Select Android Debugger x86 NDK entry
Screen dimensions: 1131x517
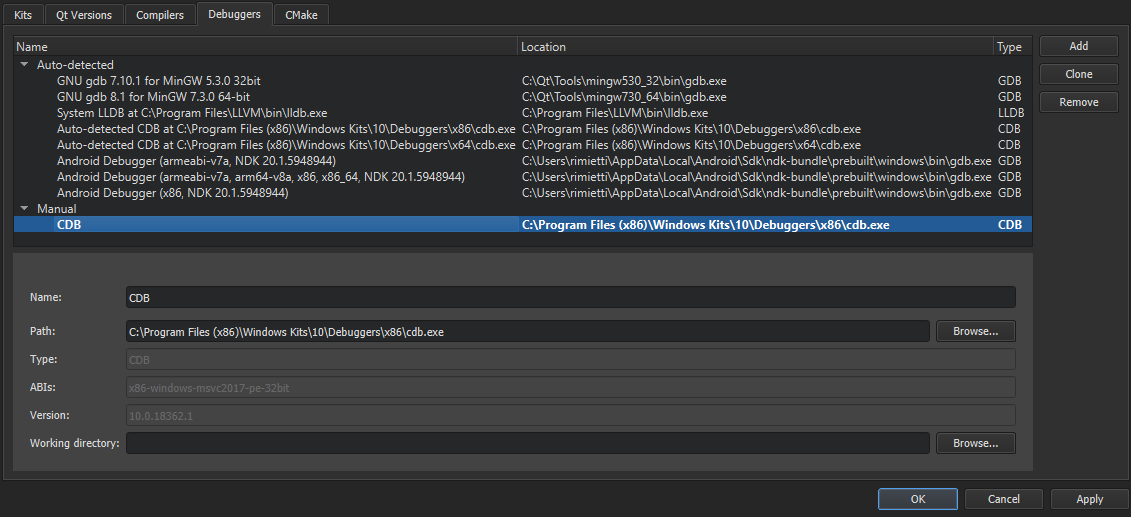click(x=172, y=193)
